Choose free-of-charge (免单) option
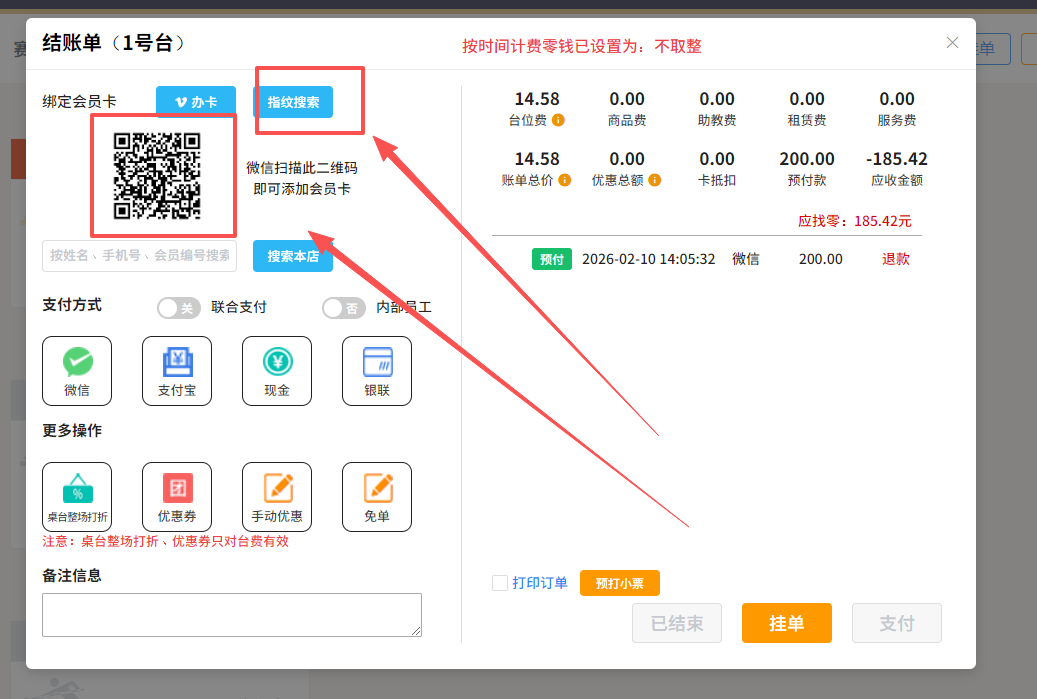 pyautogui.click(x=377, y=496)
